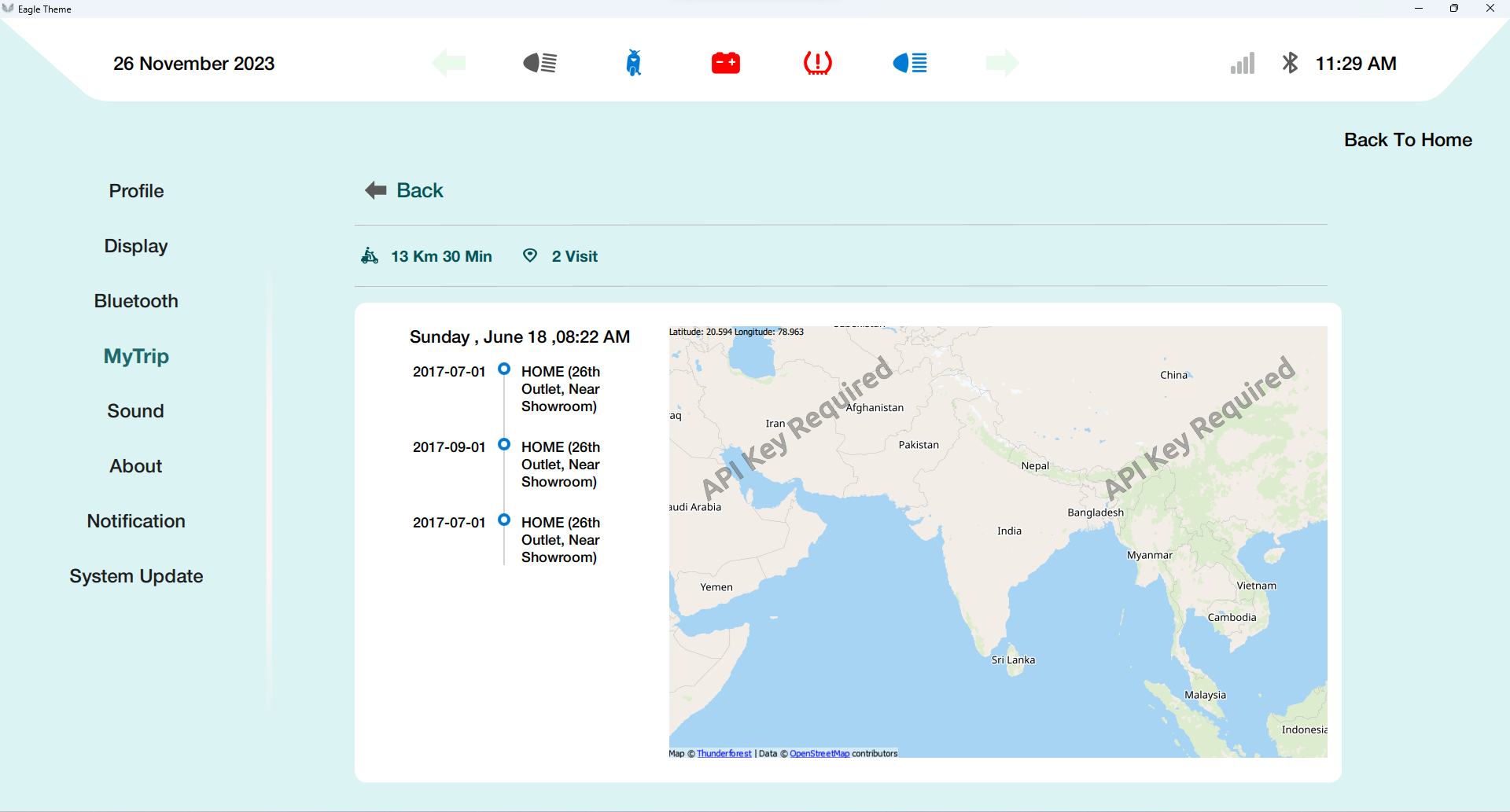The height and width of the screenshot is (812, 1510).
Task: Click the Bluetooth status icon
Action: (x=1290, y=63)
